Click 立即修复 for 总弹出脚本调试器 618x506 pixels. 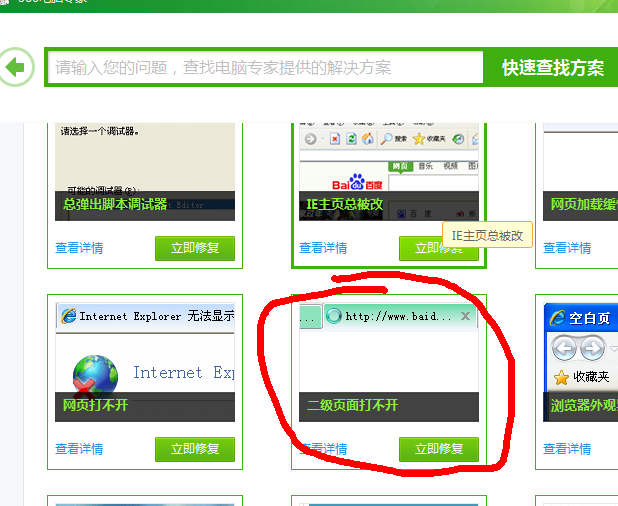(195, 248)
